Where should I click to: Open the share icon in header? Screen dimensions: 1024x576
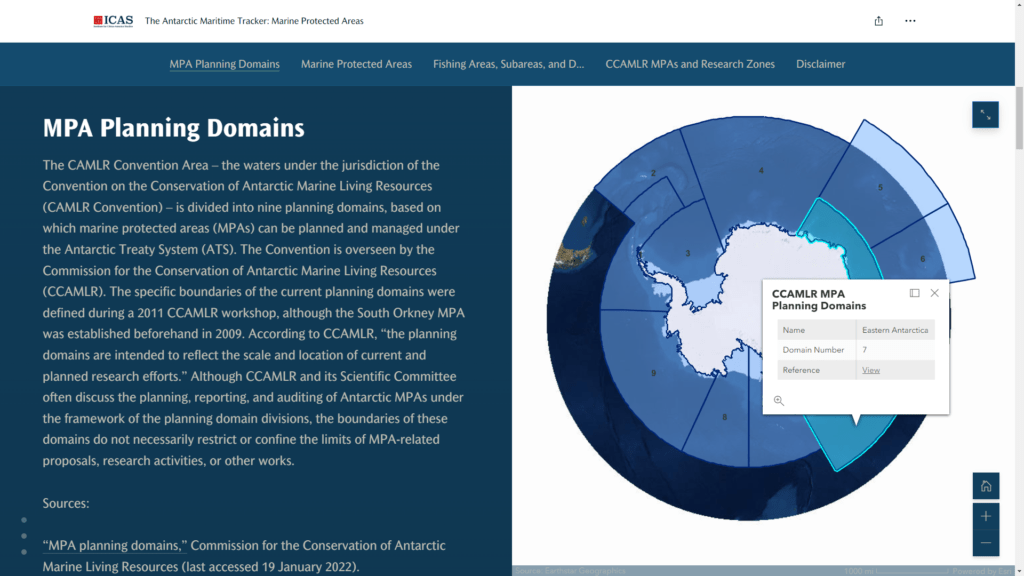(x=878, y=21)
